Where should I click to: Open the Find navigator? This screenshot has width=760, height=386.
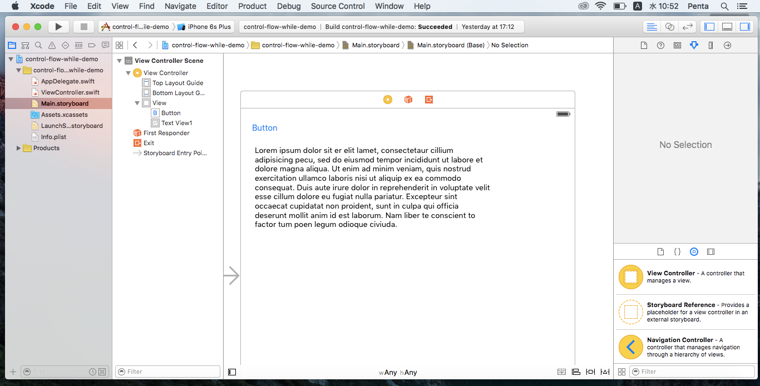[x=38, y=45]
